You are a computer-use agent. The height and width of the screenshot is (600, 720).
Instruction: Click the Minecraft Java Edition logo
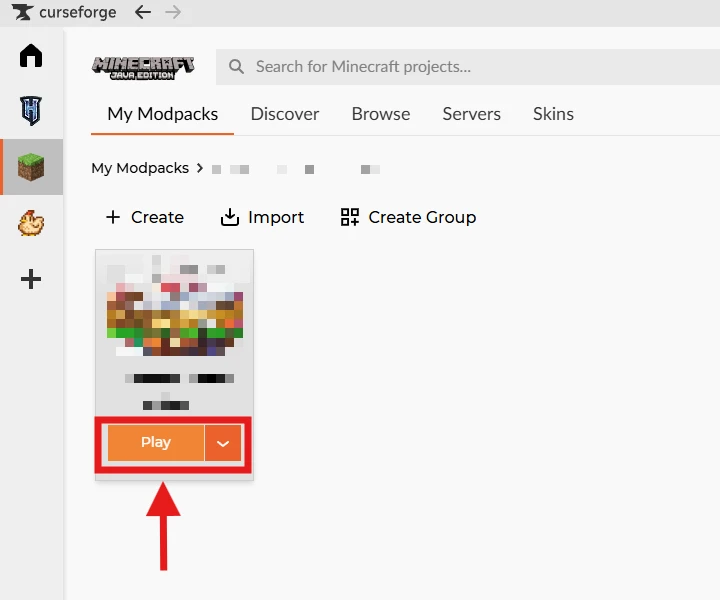[x=143, y=68]
